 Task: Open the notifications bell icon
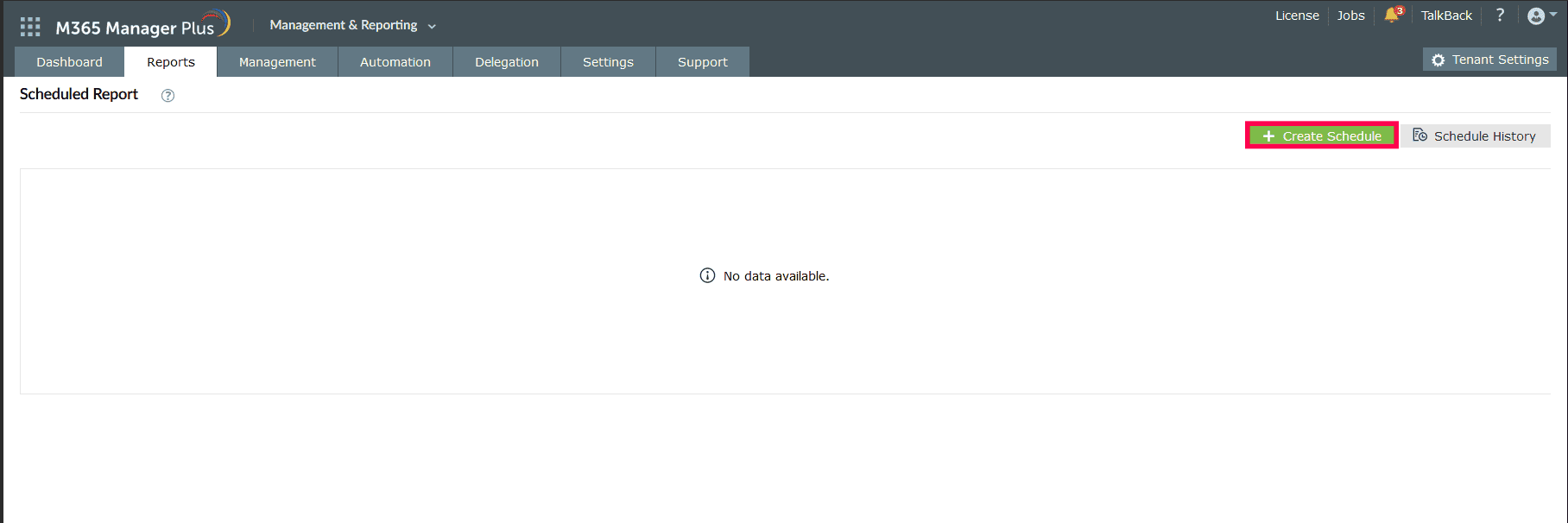tap(1394, 16)
